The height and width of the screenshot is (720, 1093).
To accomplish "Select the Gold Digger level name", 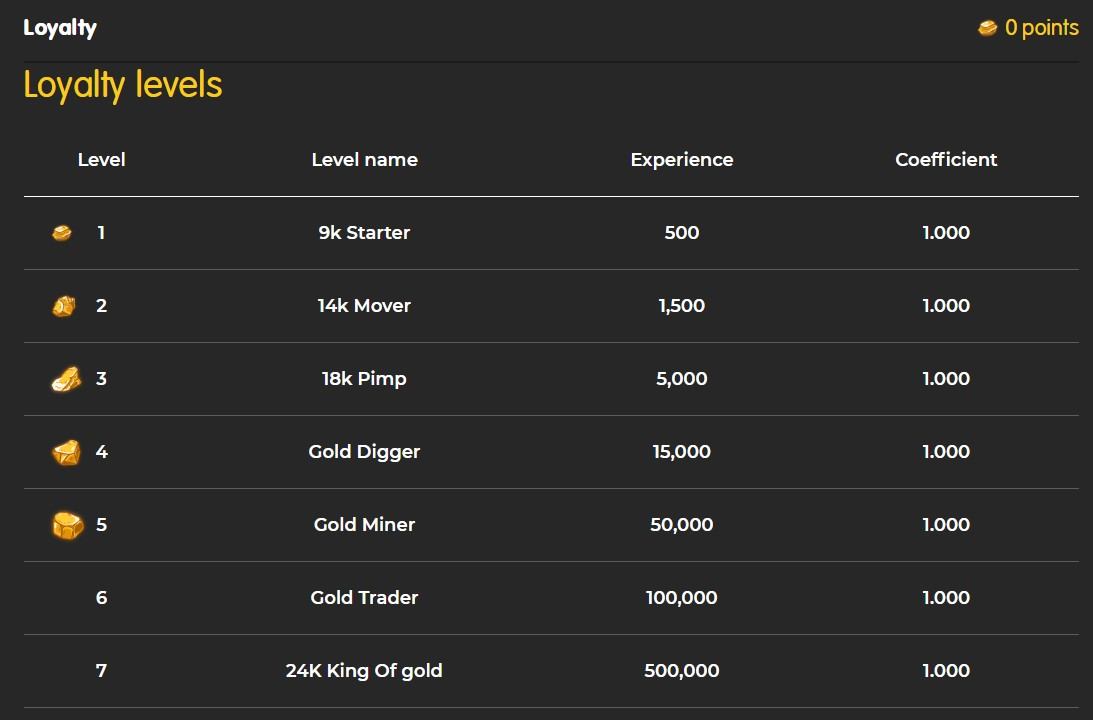I will point(364,452).
